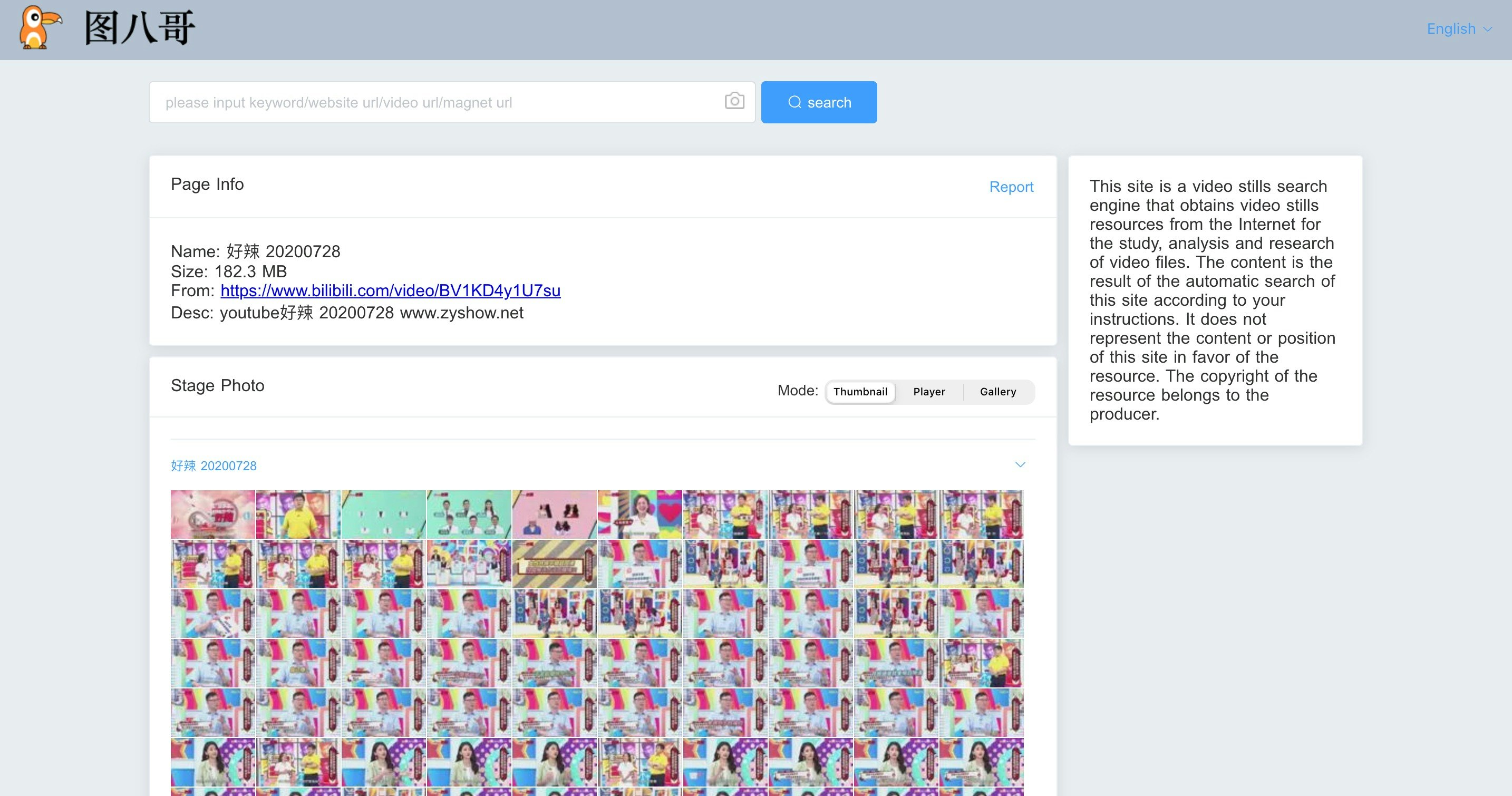Switch Mode to Gallery
Screen dimensions: 1512x796
pyautogui.click(x=998, y=392)
